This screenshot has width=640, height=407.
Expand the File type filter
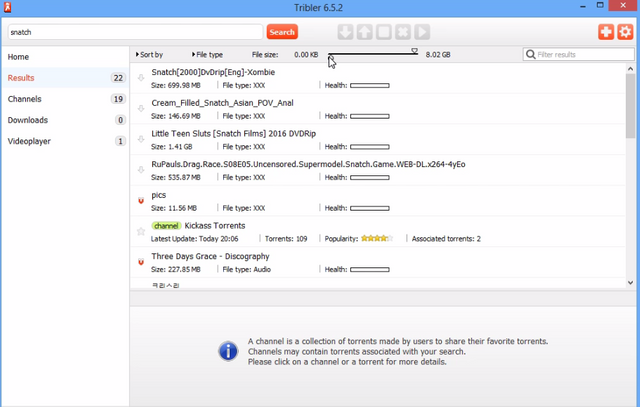(207, 54)
